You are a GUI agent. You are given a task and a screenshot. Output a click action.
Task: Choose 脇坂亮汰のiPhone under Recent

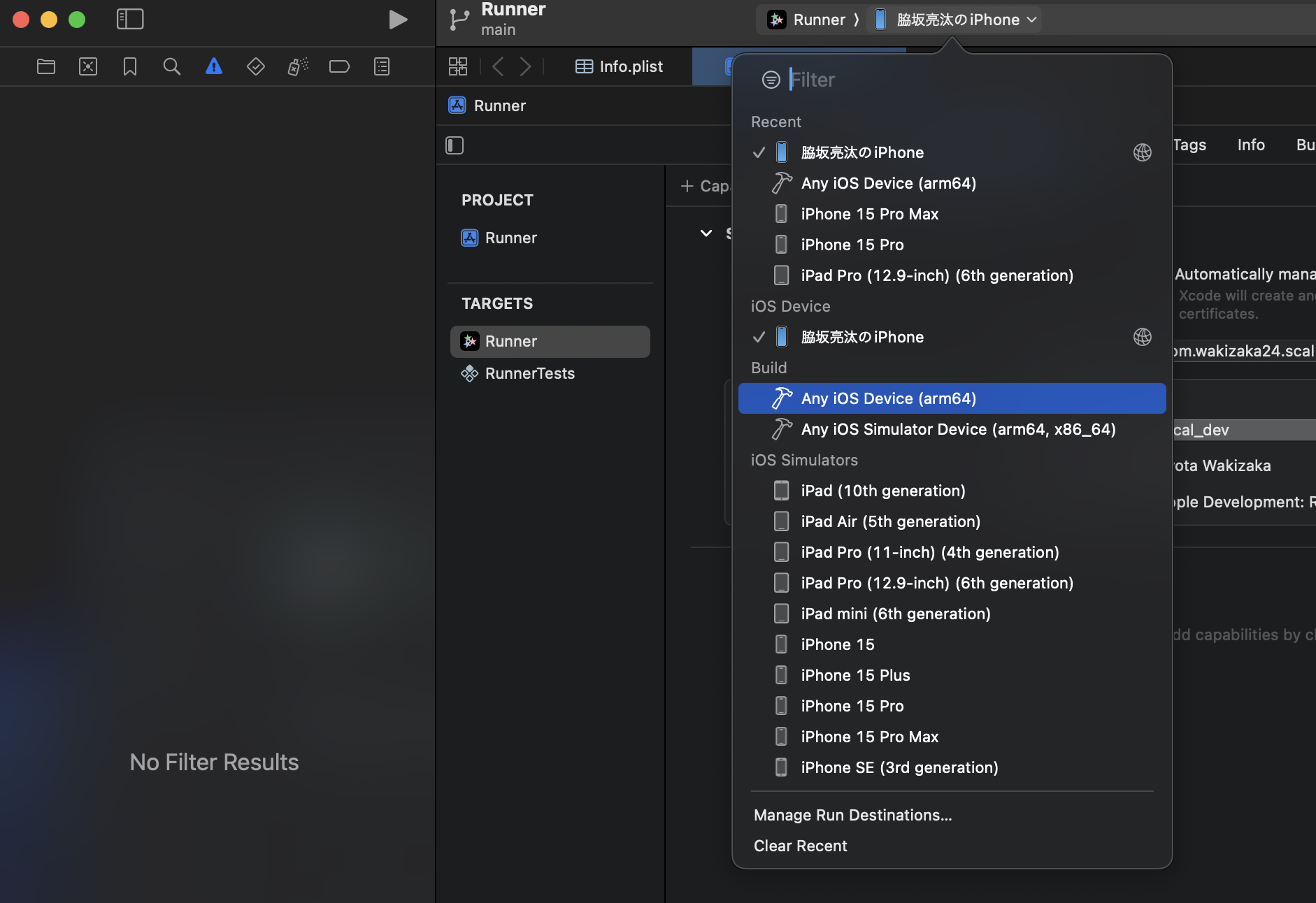point(952,152)
